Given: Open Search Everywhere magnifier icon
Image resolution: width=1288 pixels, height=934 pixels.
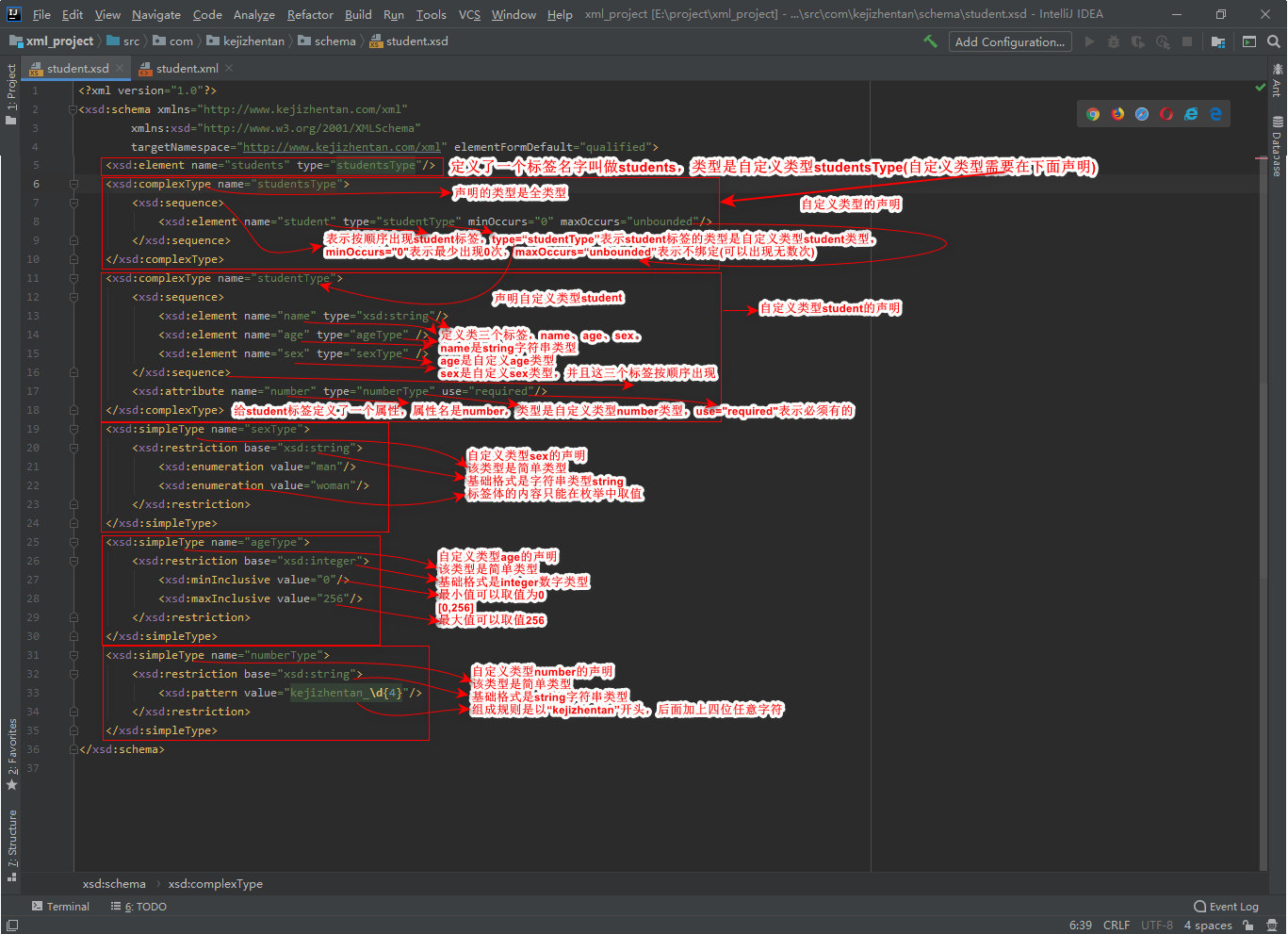Looking at the screenshot, I should [1274, 41].
